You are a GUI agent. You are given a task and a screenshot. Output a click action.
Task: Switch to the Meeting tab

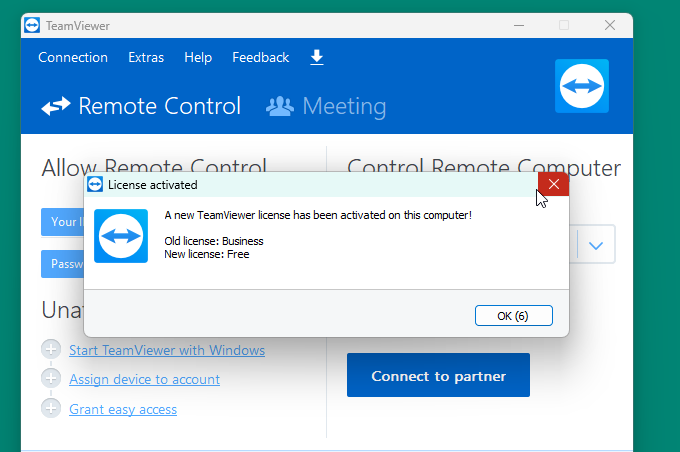[326, 106]
